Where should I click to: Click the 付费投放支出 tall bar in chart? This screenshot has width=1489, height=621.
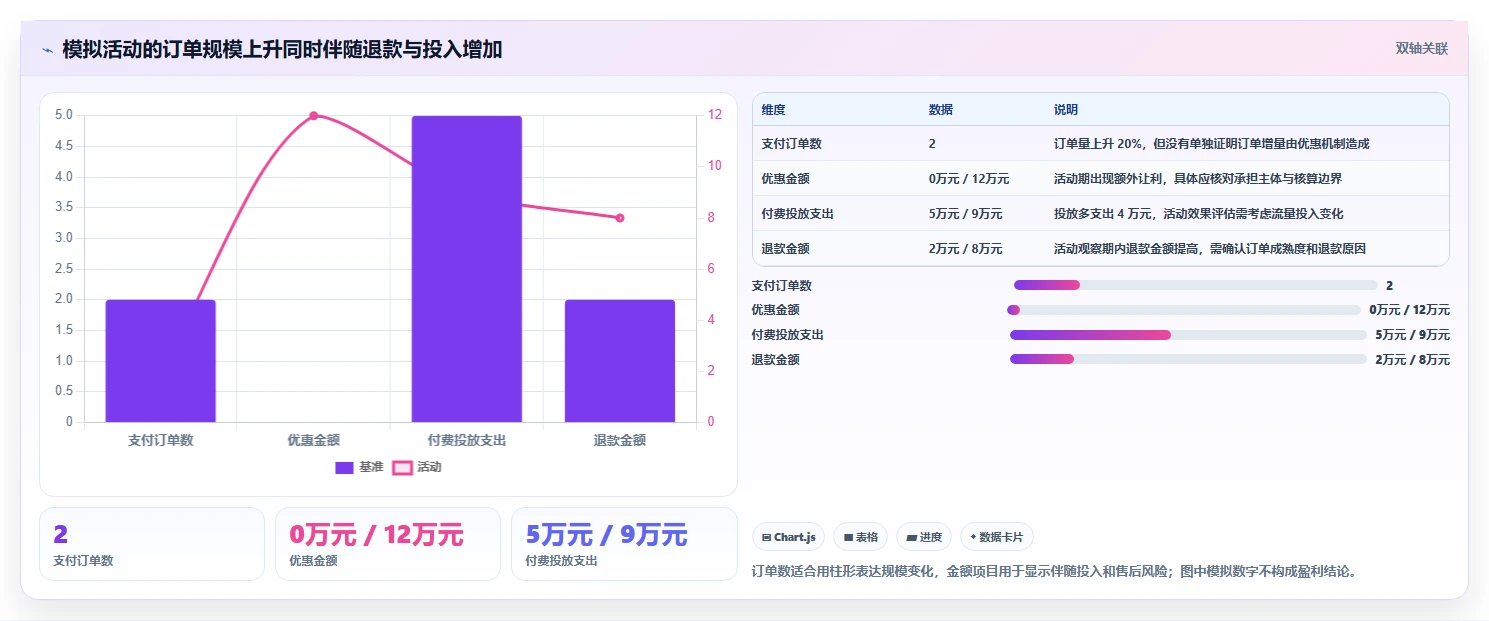[x=467, y=269]
